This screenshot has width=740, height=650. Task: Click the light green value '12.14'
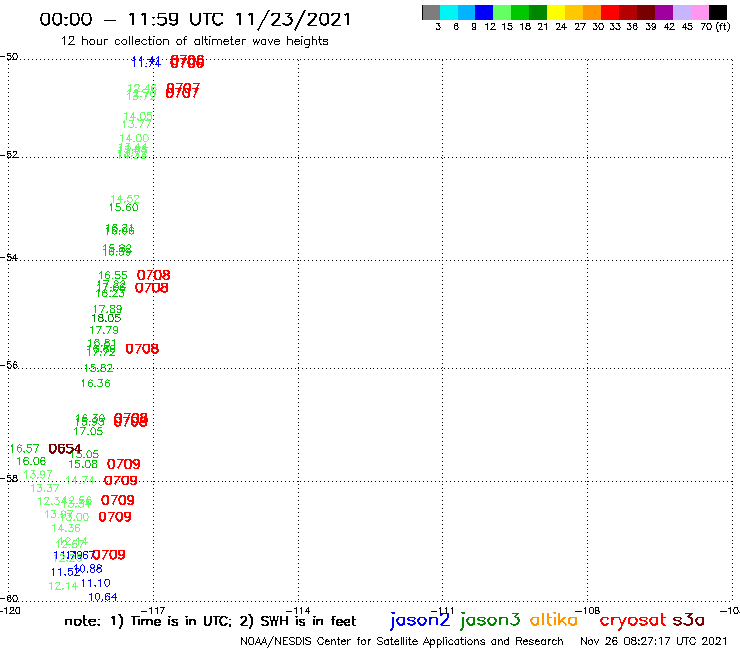[63, 586]
